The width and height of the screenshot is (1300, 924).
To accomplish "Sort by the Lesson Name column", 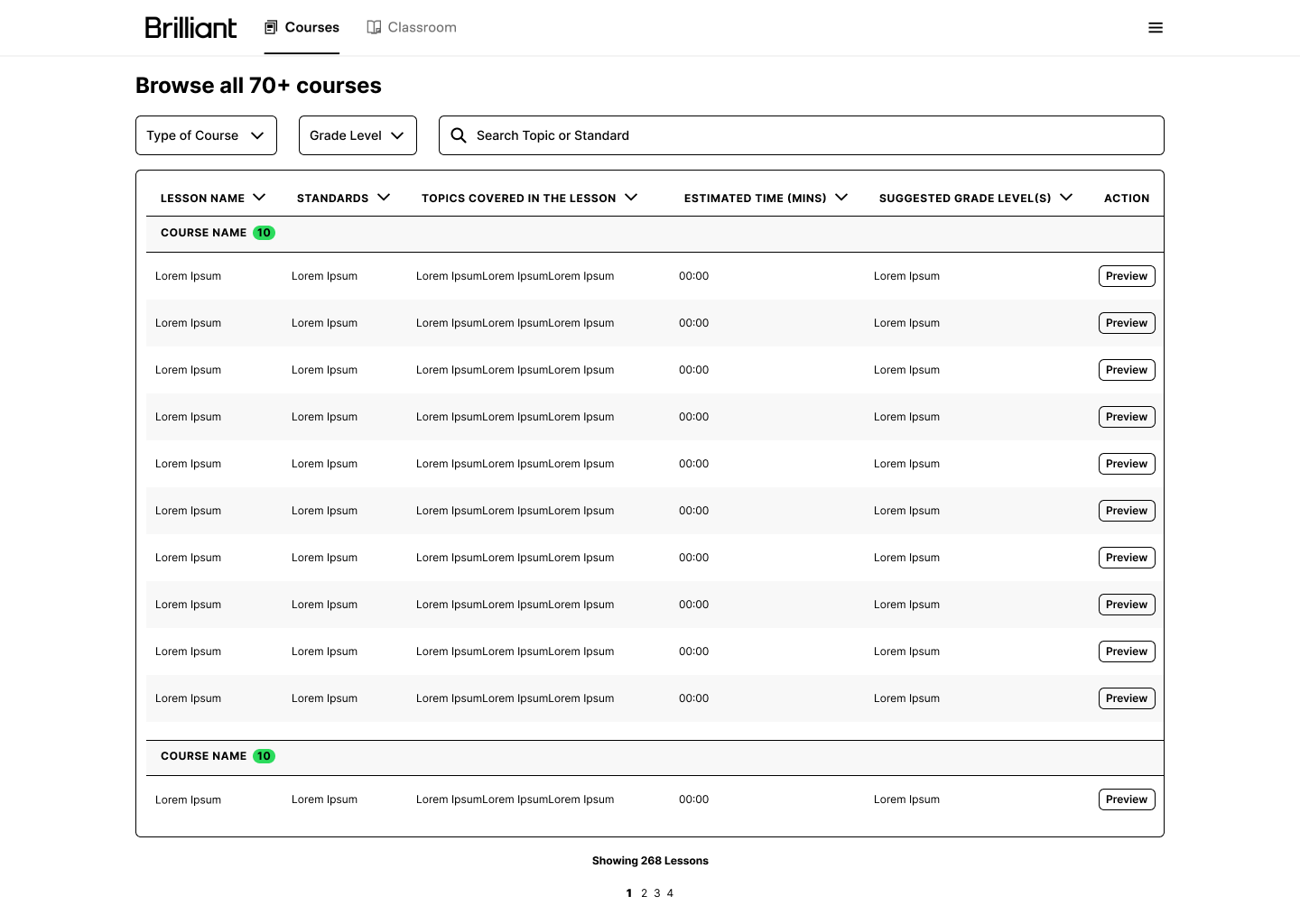I will (213, 198).
